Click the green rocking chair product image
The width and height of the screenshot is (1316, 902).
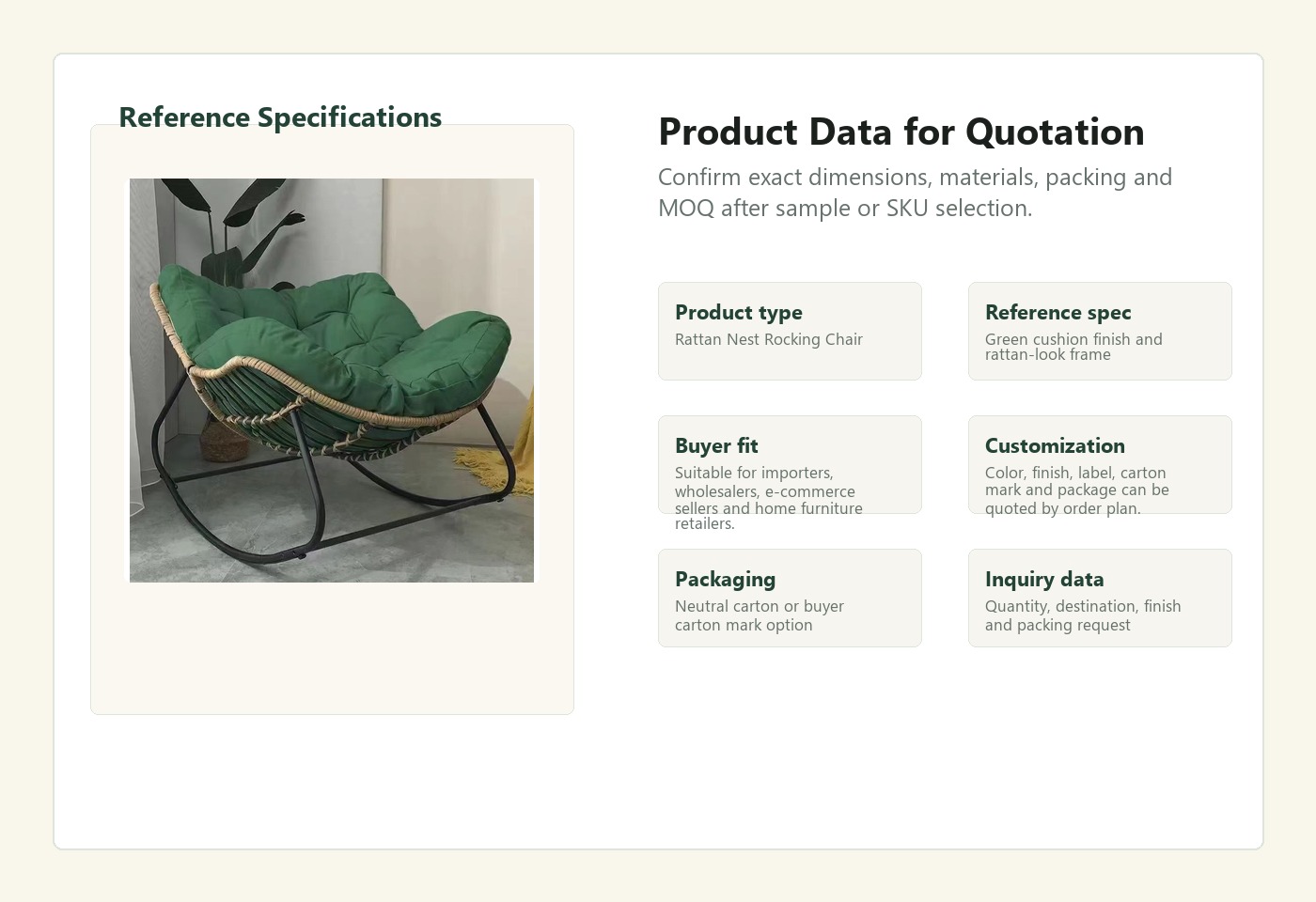pos(332,381)
